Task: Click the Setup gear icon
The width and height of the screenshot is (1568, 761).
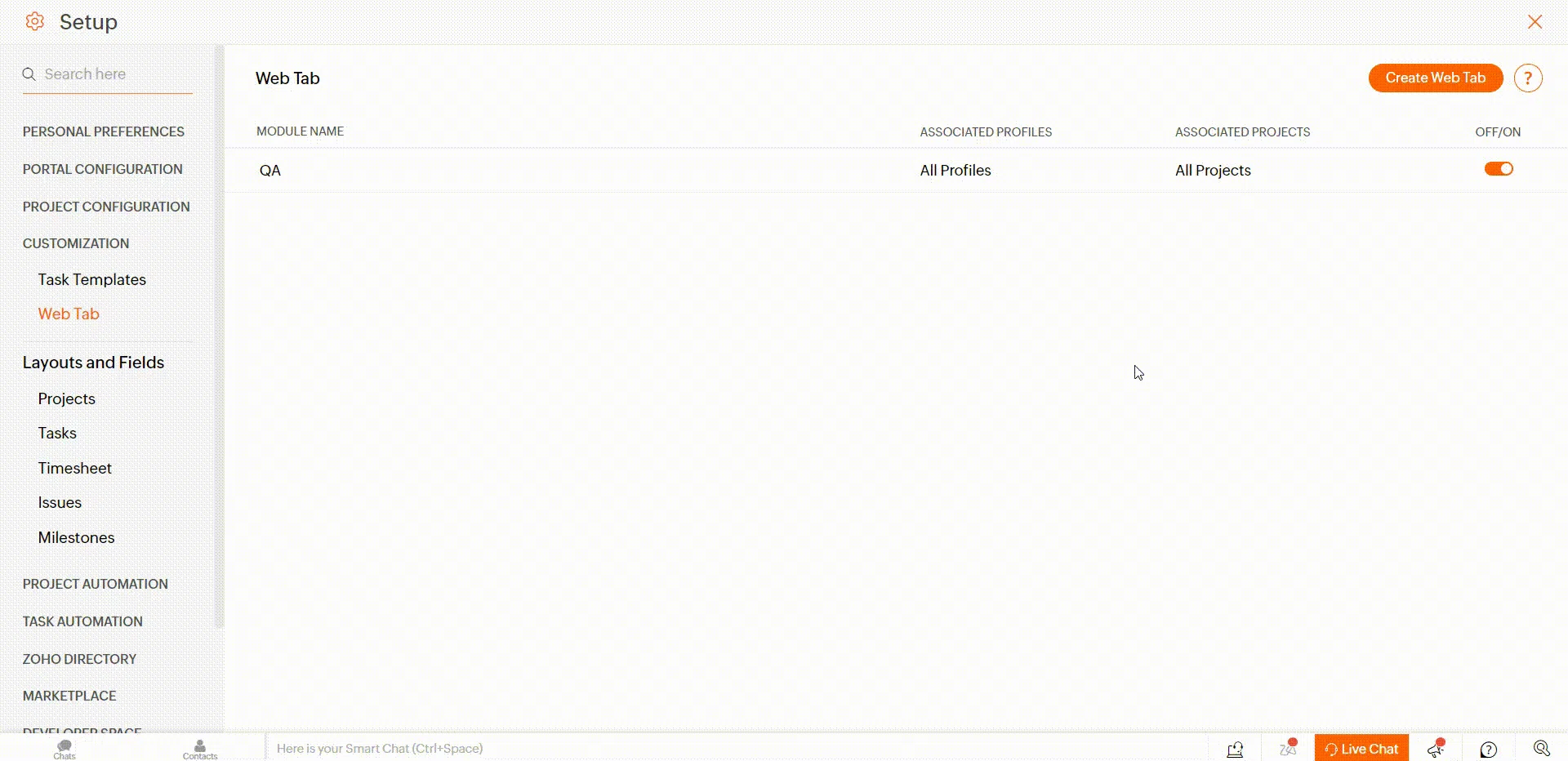Action: coord(34,22)
